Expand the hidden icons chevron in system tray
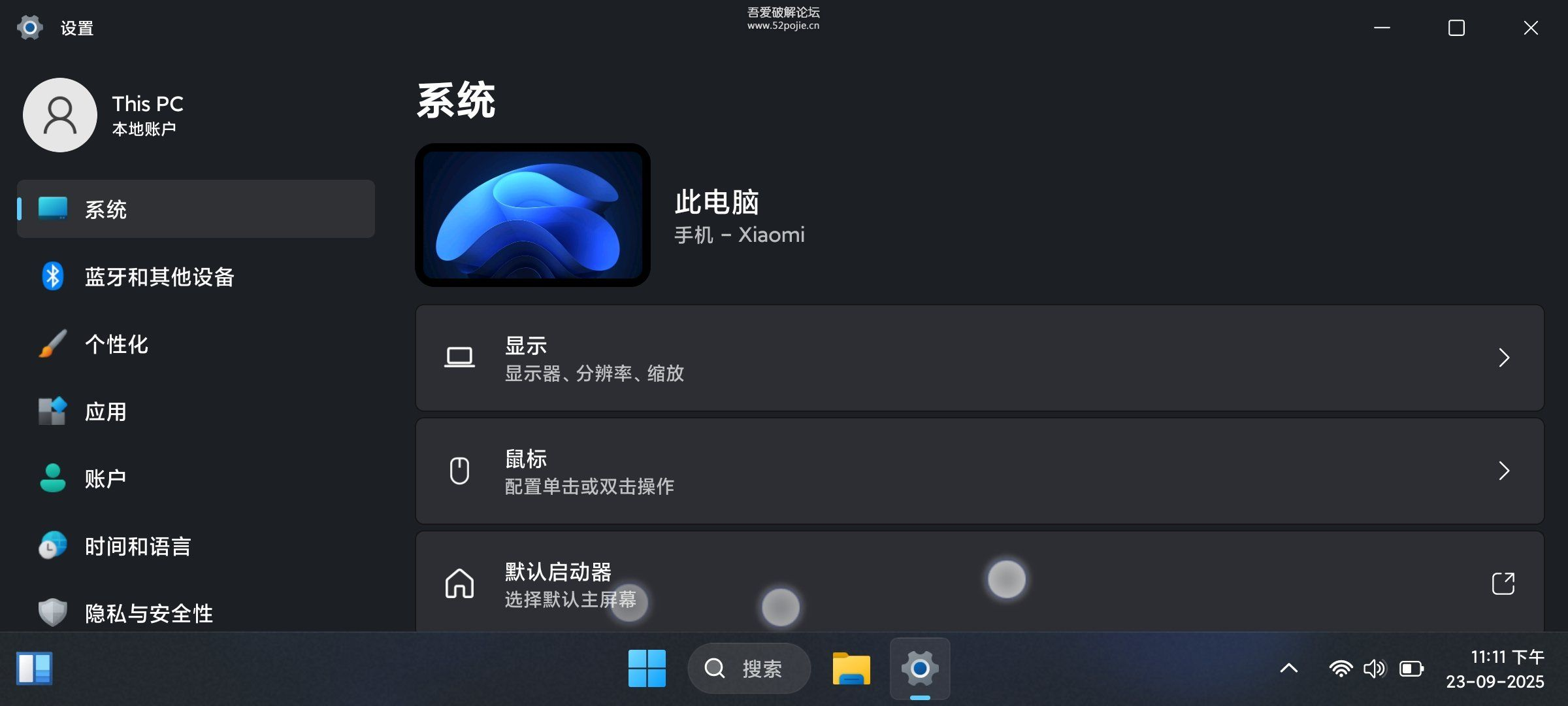Screen dimensions: 1568x706 pyautogui.click(x=1288, y=668)
